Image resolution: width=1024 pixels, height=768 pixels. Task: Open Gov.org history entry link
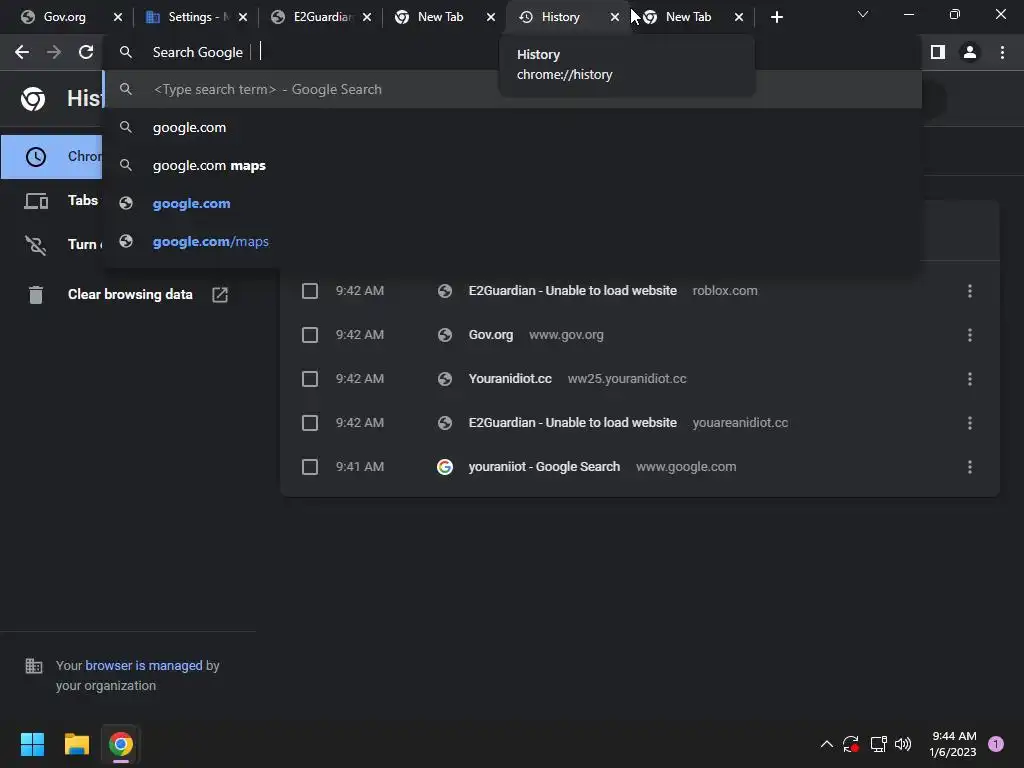pyautogui.click(x=490, y=335)
